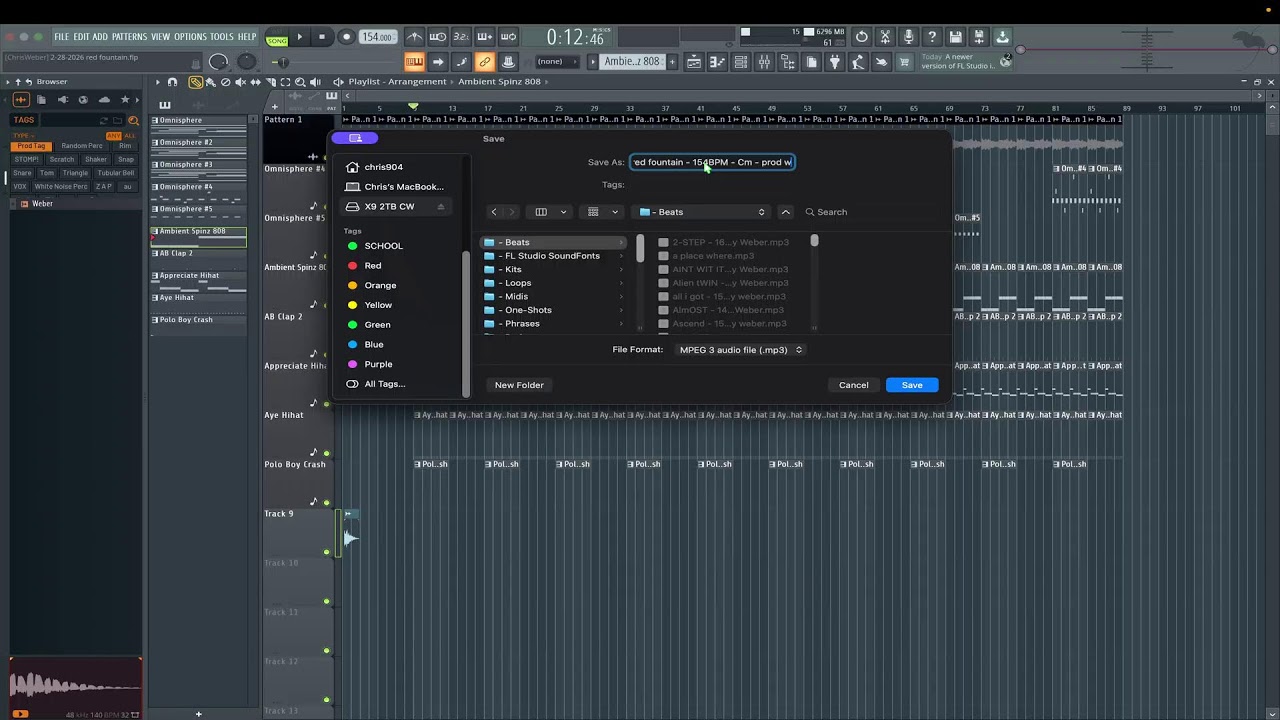Click the FL Studio stop button
This screenshot has width=1280, height=720.
click(x=322, y=37)
